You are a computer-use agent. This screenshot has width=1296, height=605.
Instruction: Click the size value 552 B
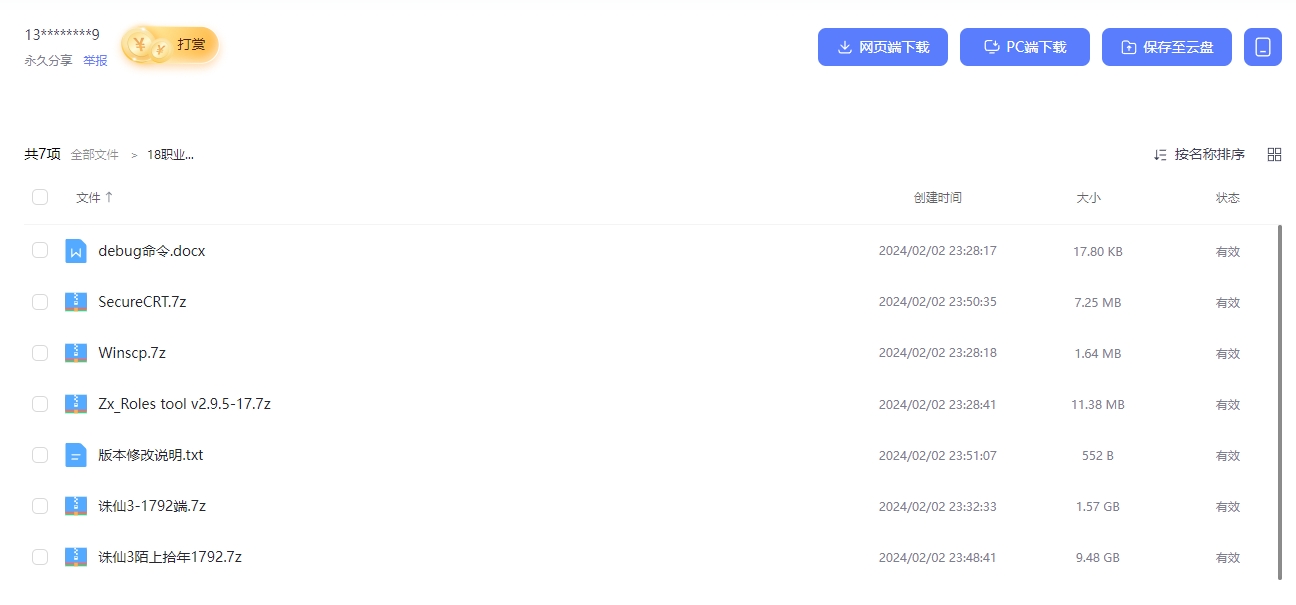[1098, 455]
